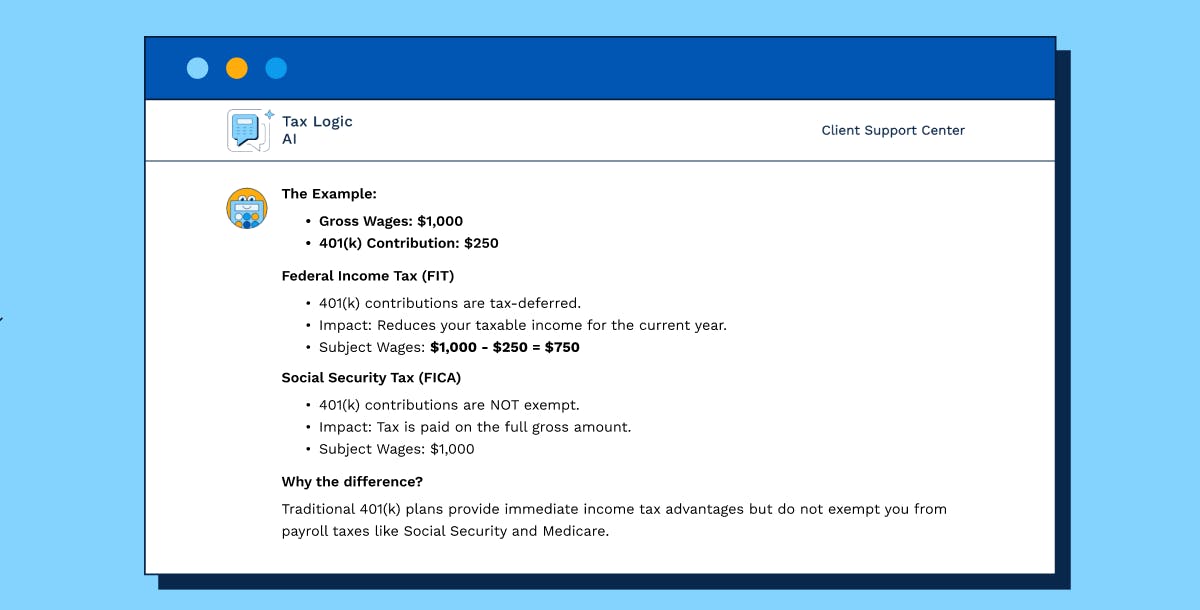This screenshot has width=1200, height=610.
Task: Click "Subject Wages: $1,000" under FICA
Action: tap(396, 449)
